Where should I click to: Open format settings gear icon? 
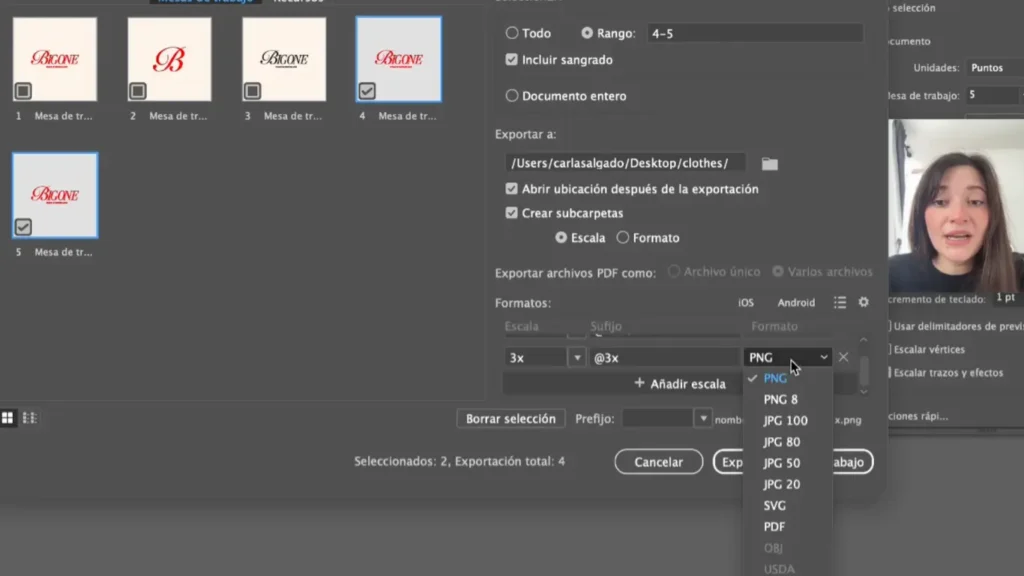point(864,302)
